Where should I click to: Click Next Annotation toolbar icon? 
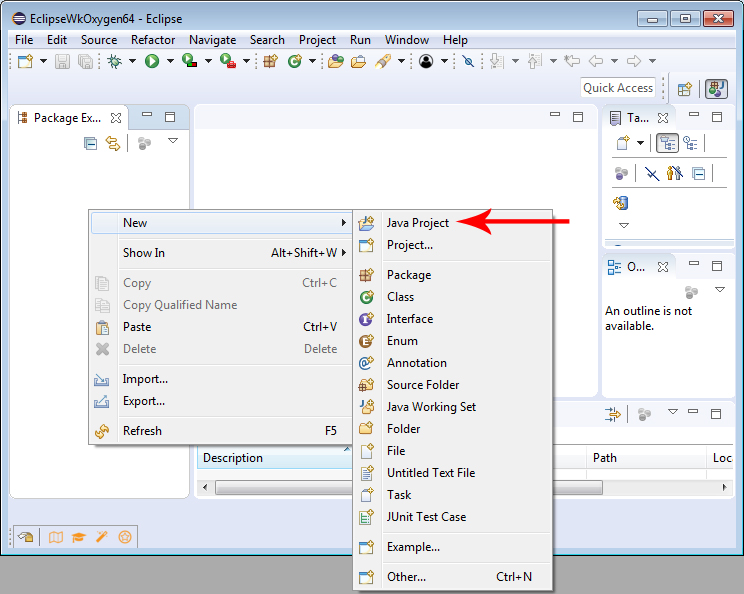click(496, 61)
